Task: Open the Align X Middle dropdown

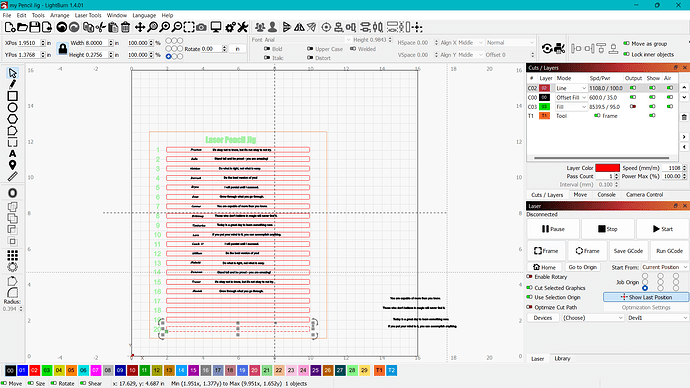Action: [x=462, y=43]
